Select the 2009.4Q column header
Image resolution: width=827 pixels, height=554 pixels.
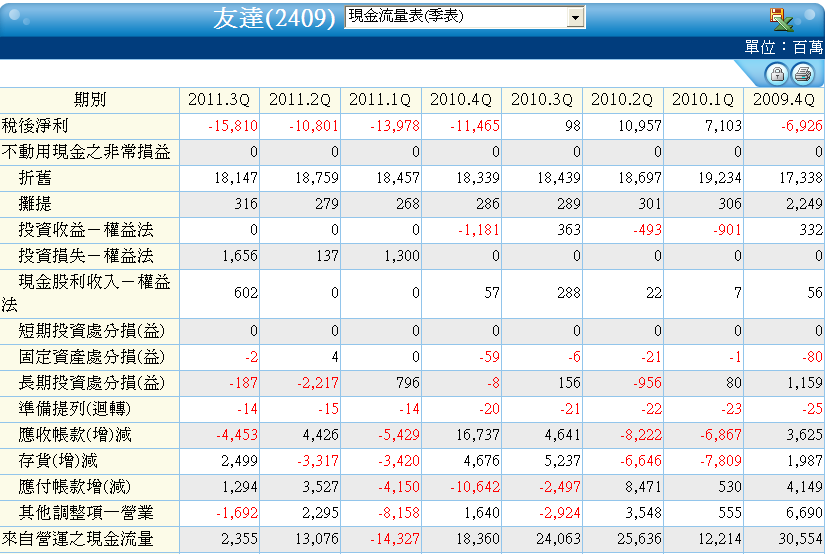[784, 100]
